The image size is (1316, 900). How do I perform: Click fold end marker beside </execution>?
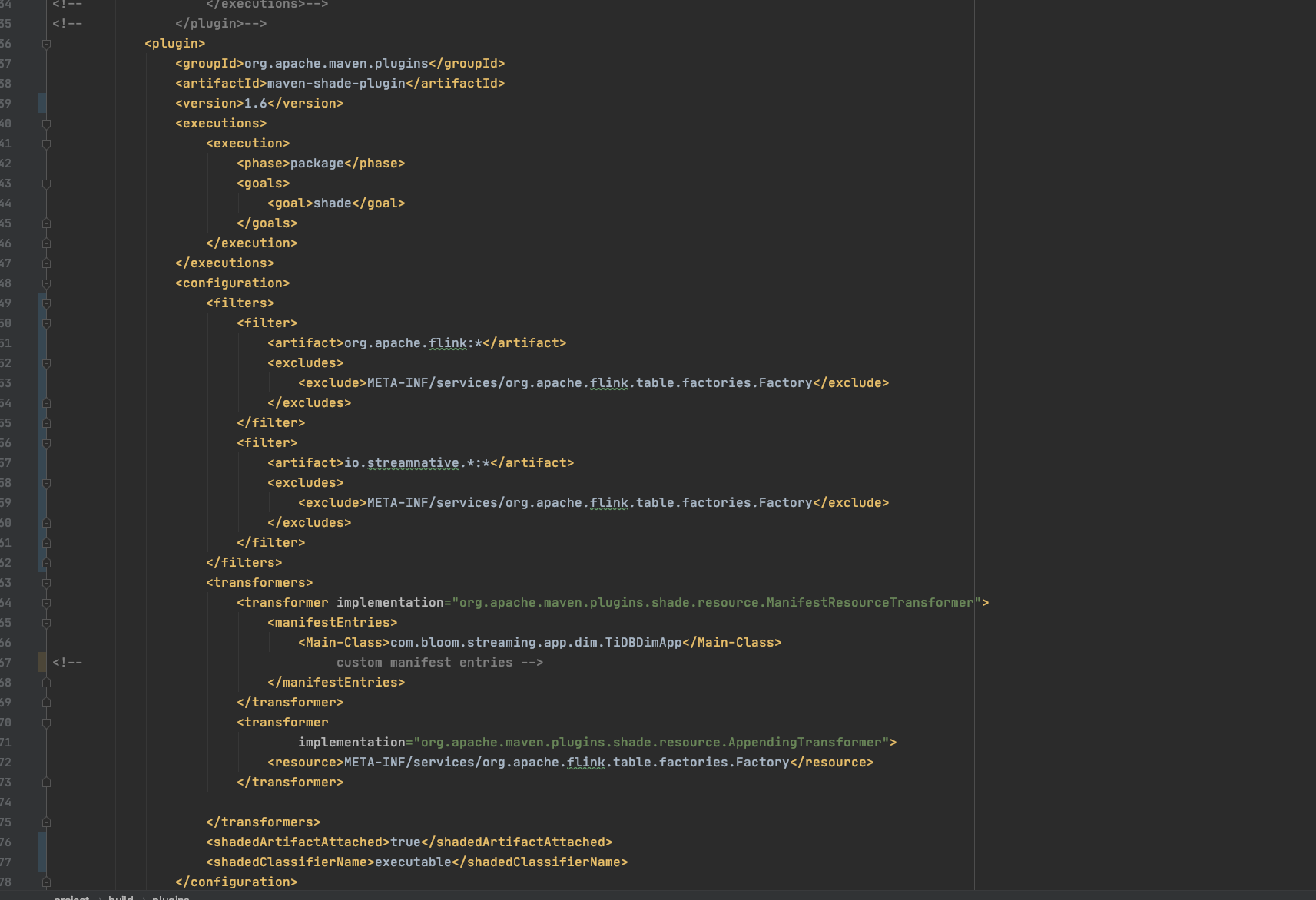46,243
